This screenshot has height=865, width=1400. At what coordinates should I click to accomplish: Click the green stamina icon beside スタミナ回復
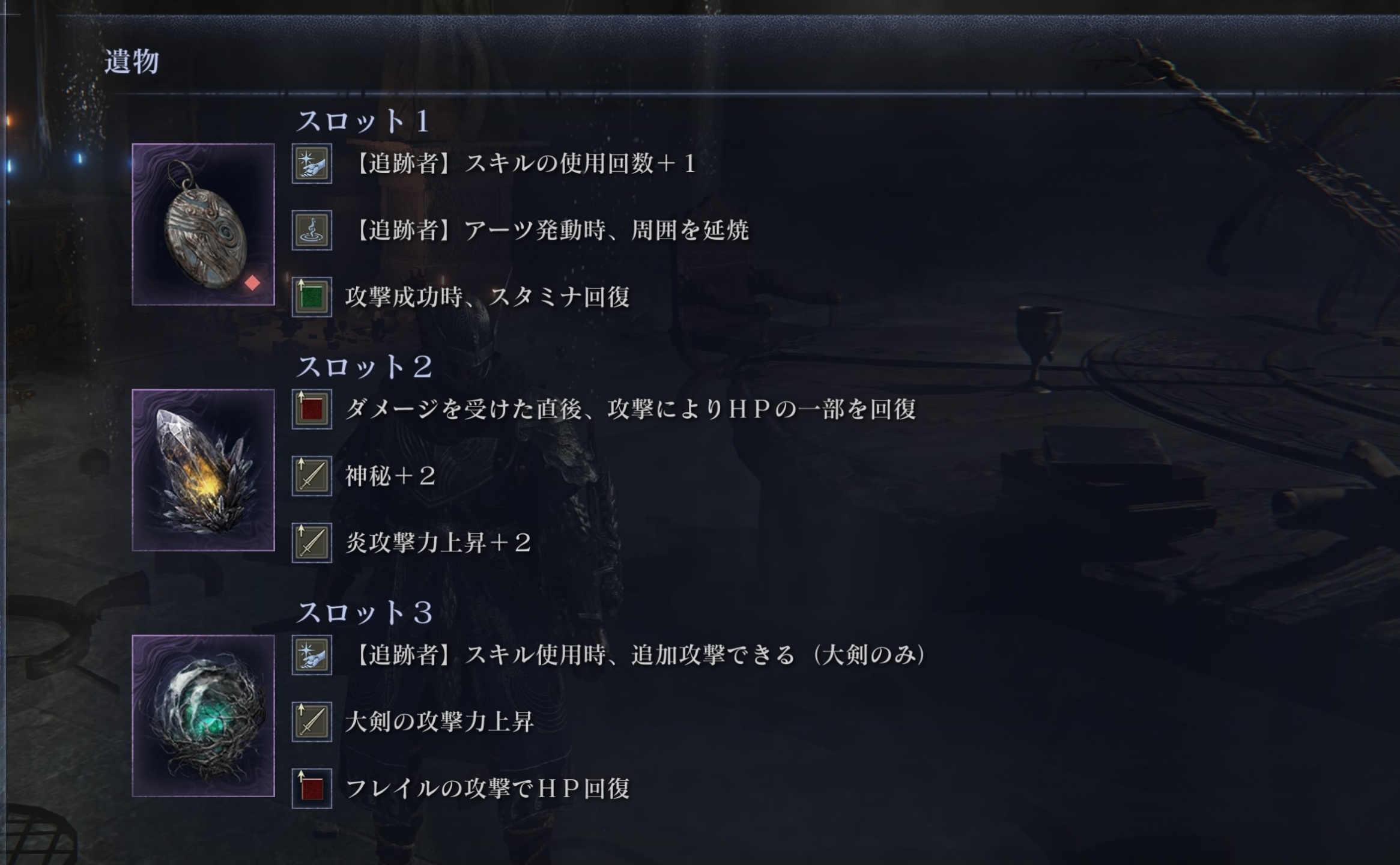[312, 297]
